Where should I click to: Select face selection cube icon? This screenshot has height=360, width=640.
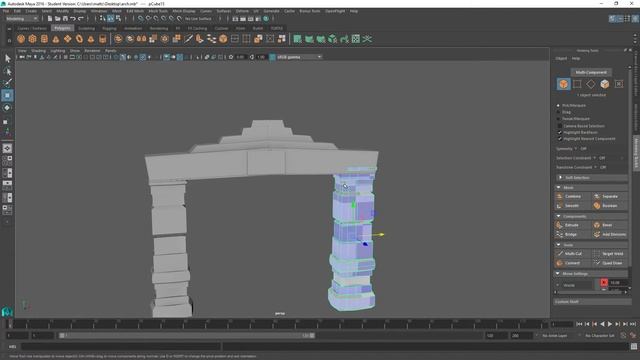[604, 84]
